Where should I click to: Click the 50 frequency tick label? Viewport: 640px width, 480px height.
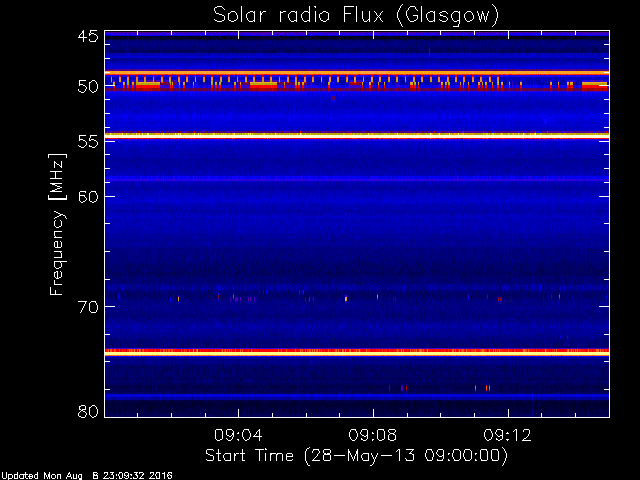(x=88, y=87)
